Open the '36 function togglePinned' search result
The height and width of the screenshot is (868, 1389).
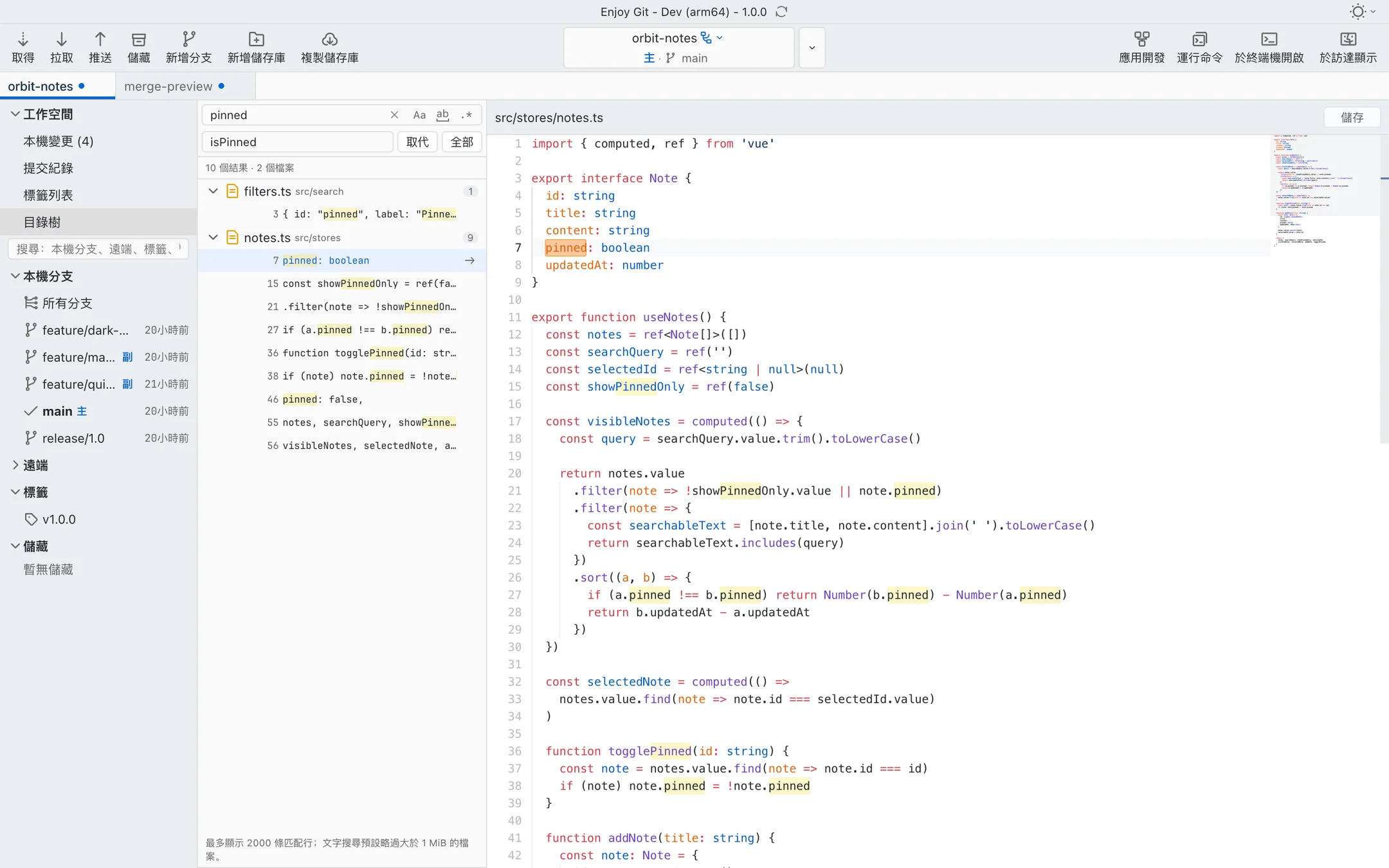point(341,353)
